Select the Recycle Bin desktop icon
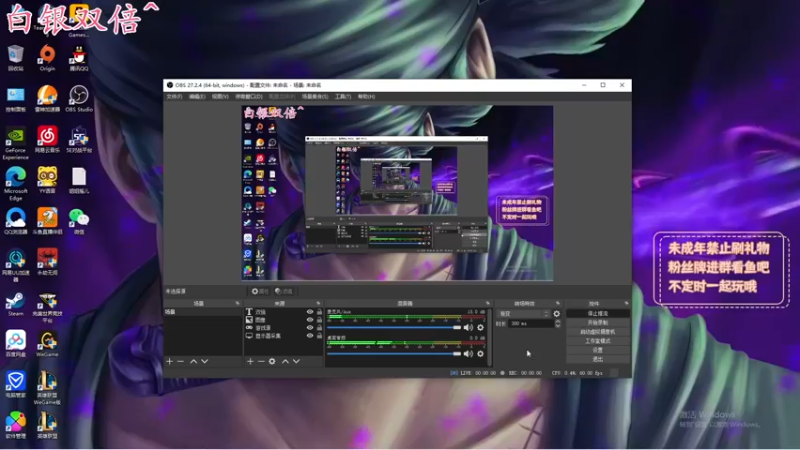800x450 pixels. 15,58
